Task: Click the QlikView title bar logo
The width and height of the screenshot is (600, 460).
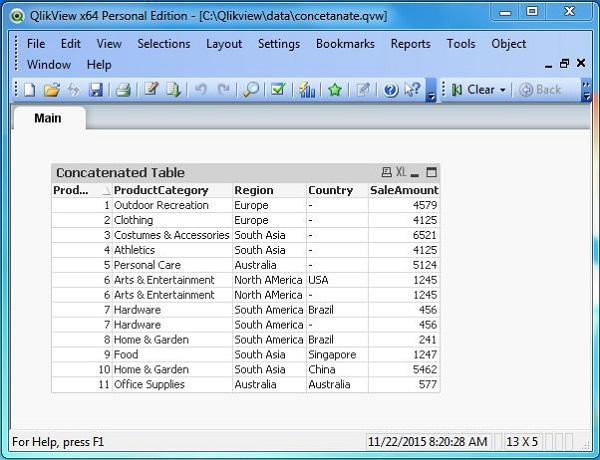Action: pos(17,16)
